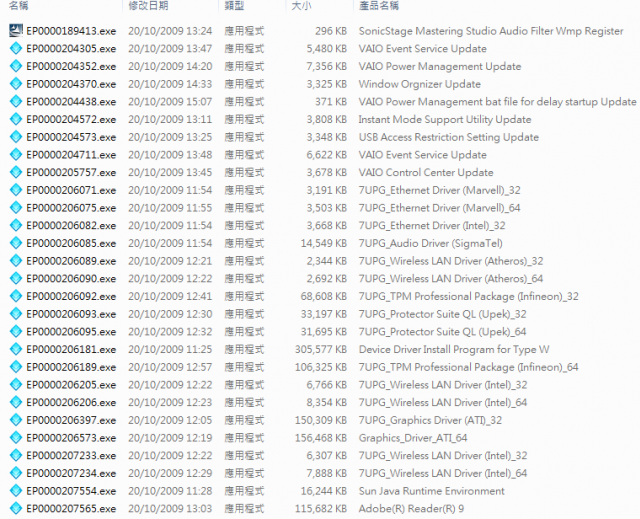640x519 pixels.
Task: Click the icon beside EP0000204370.exe
Action: [x=16, y=84]
